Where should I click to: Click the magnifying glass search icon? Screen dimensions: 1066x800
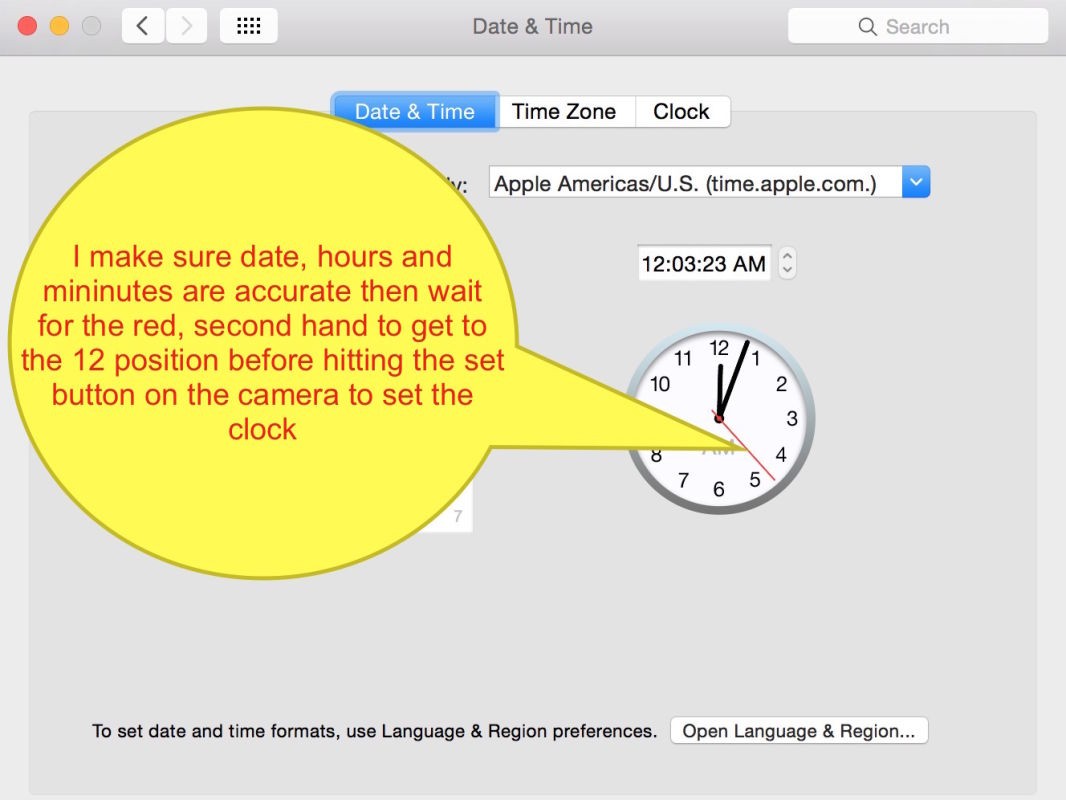click(867, 27)
